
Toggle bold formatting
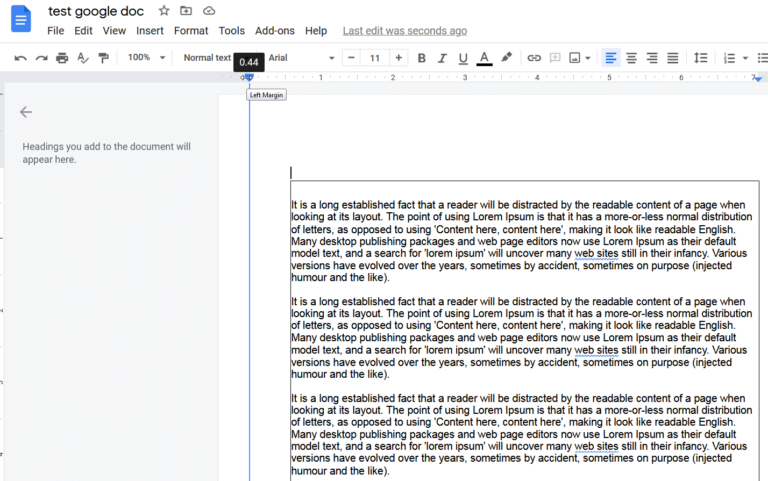(422, 58)
